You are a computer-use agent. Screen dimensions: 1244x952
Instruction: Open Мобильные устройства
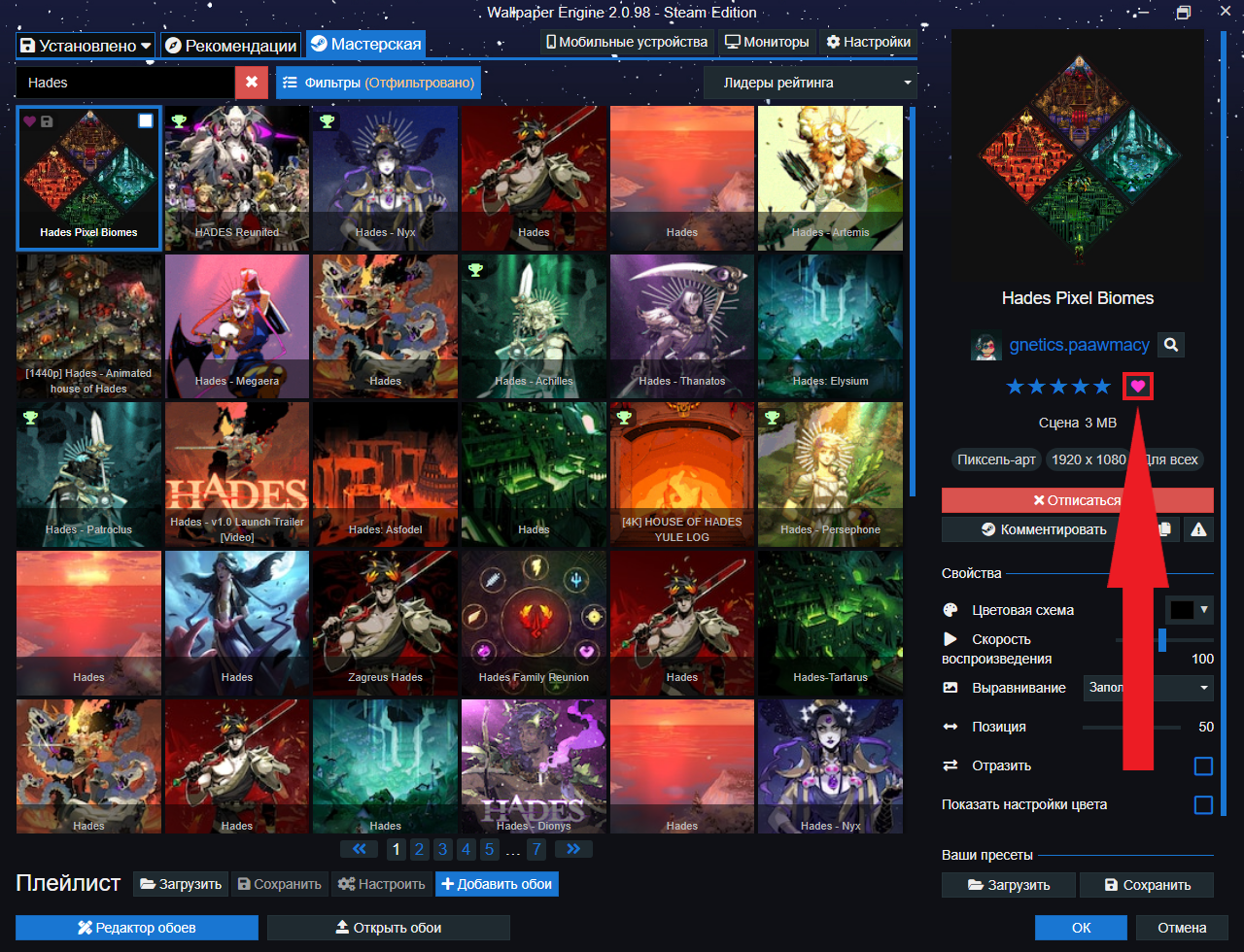click(627, 43)
